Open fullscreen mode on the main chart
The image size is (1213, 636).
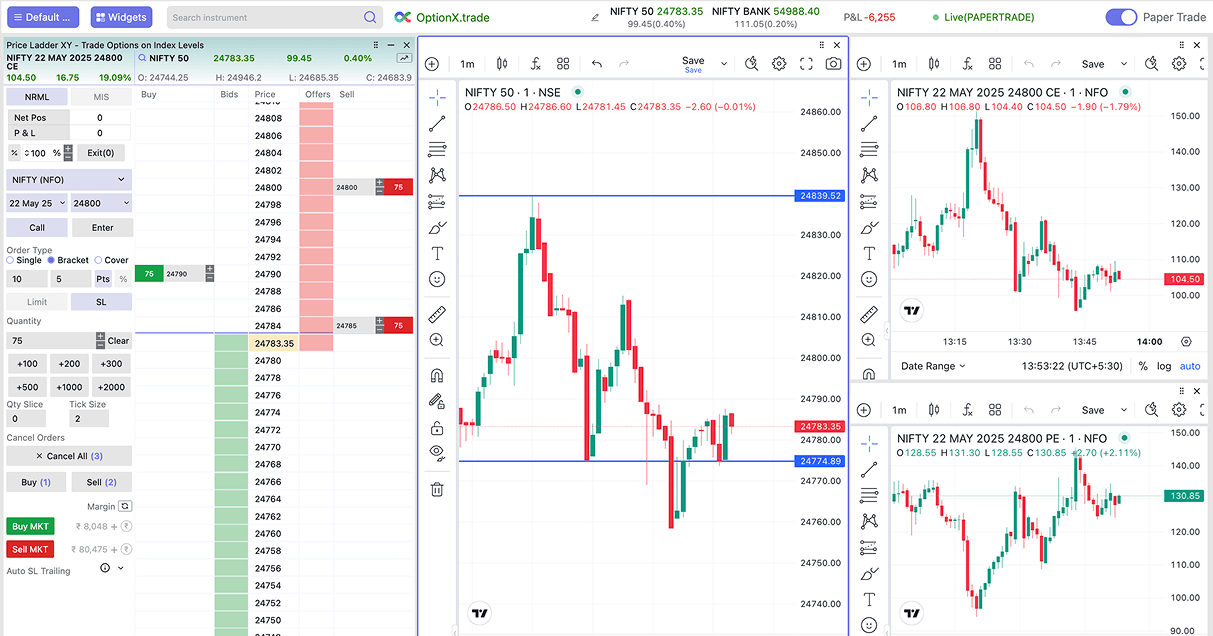[806, 64]
